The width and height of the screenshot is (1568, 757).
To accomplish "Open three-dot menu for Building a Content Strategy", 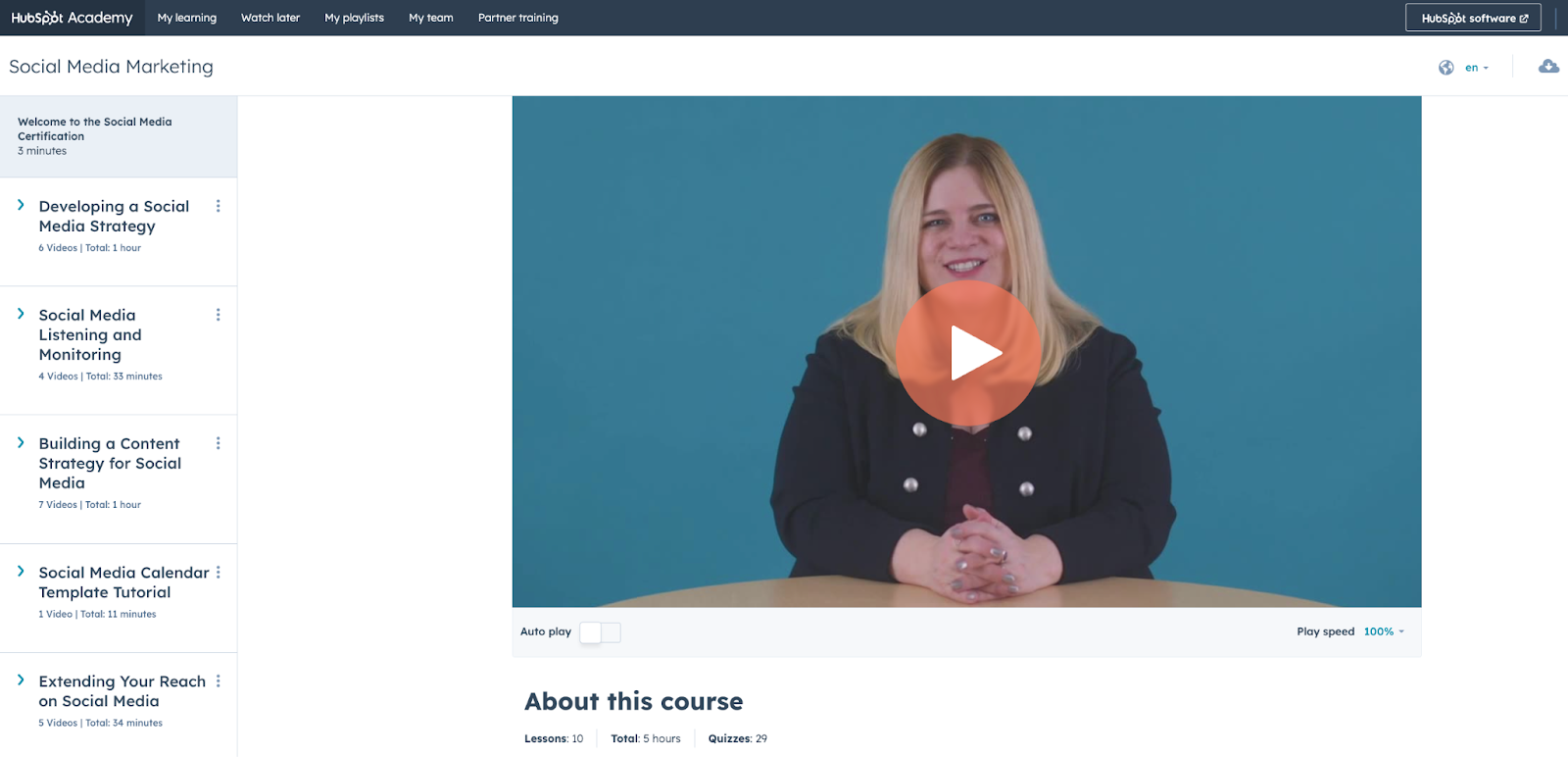I will click(218, 443).
